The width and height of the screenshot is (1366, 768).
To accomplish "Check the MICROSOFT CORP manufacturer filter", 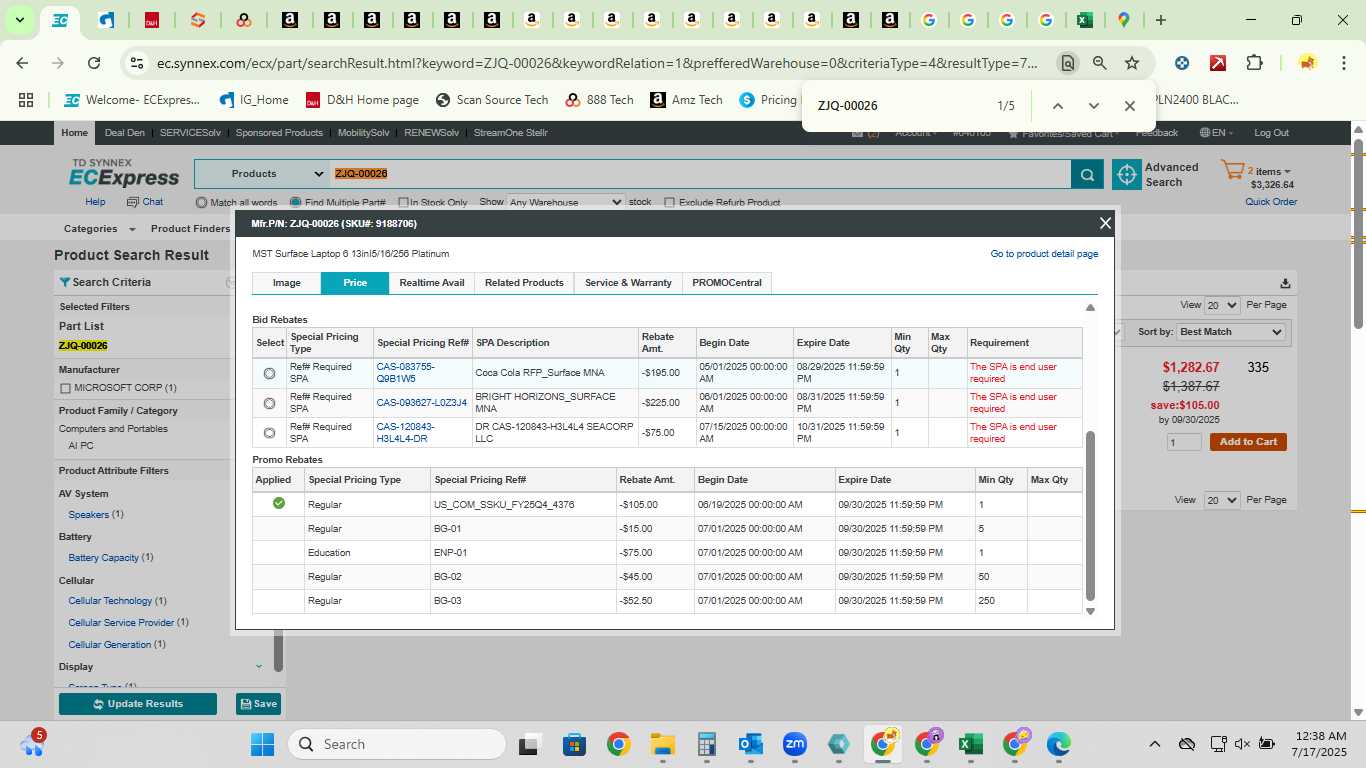I will coord(65,388).
